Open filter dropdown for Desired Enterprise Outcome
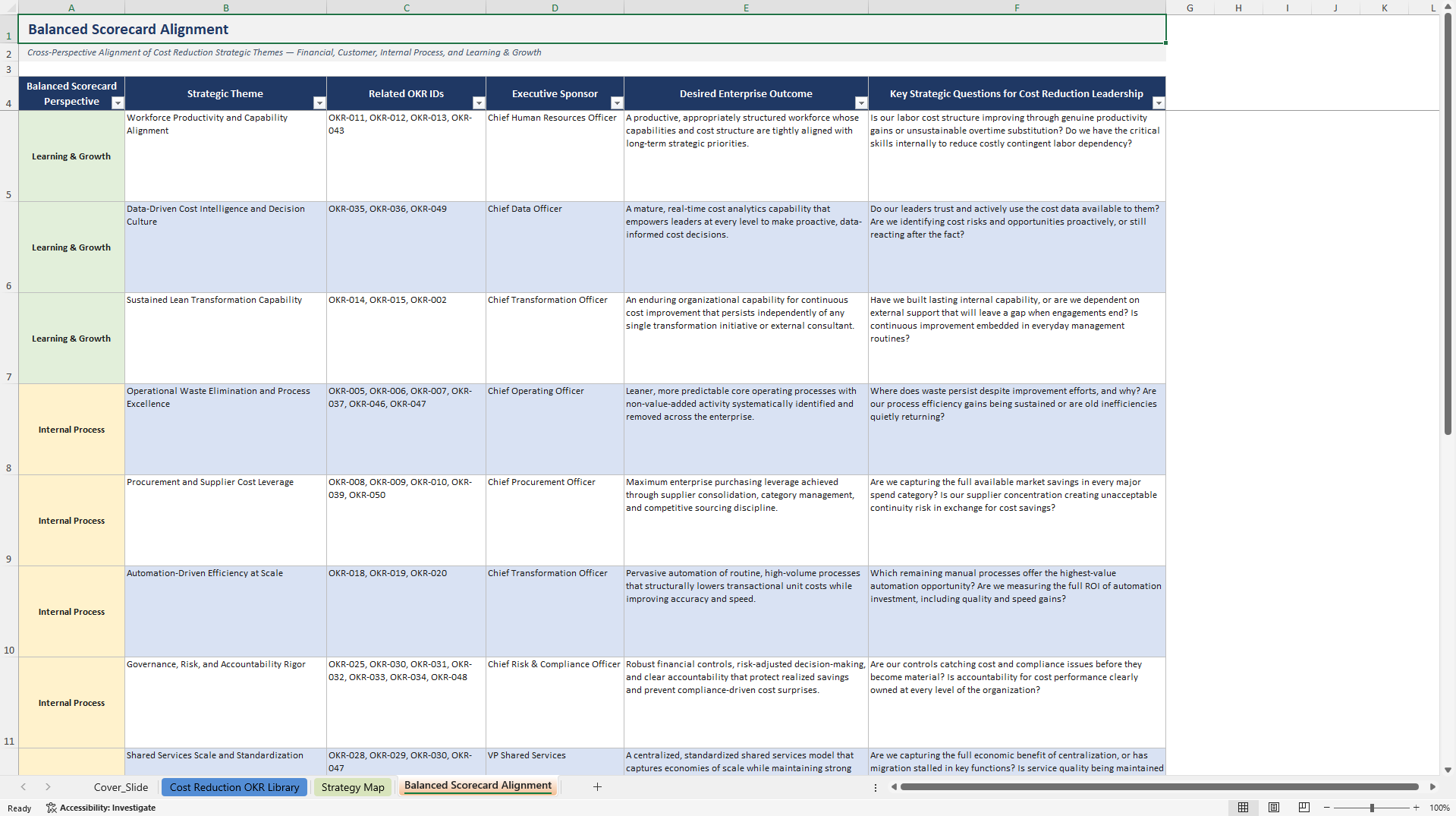This screenshot has width=1456, height=816. 861,103
